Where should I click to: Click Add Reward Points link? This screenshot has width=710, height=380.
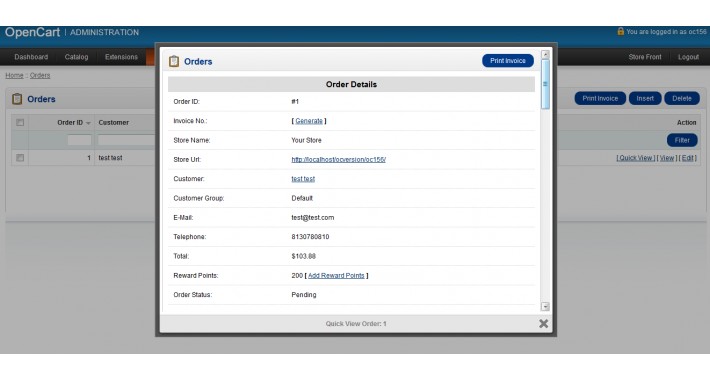[x=336, y=275]
